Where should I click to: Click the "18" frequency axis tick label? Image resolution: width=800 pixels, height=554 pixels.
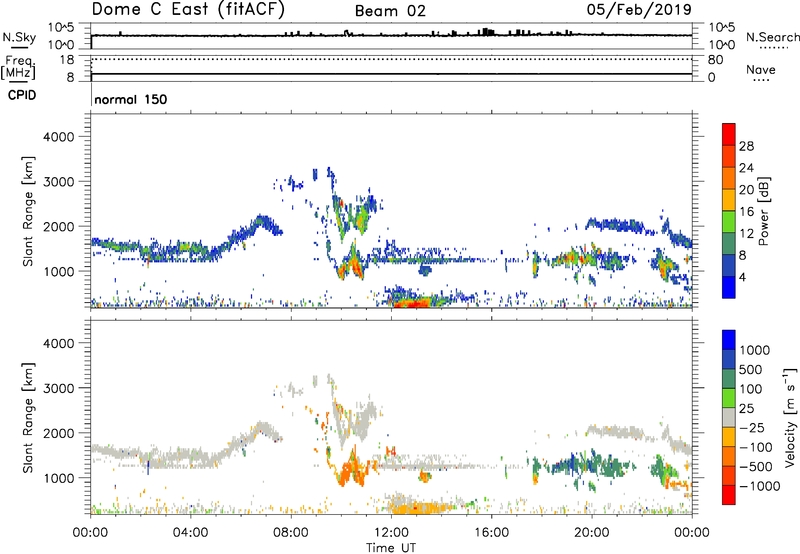[67, 59]
